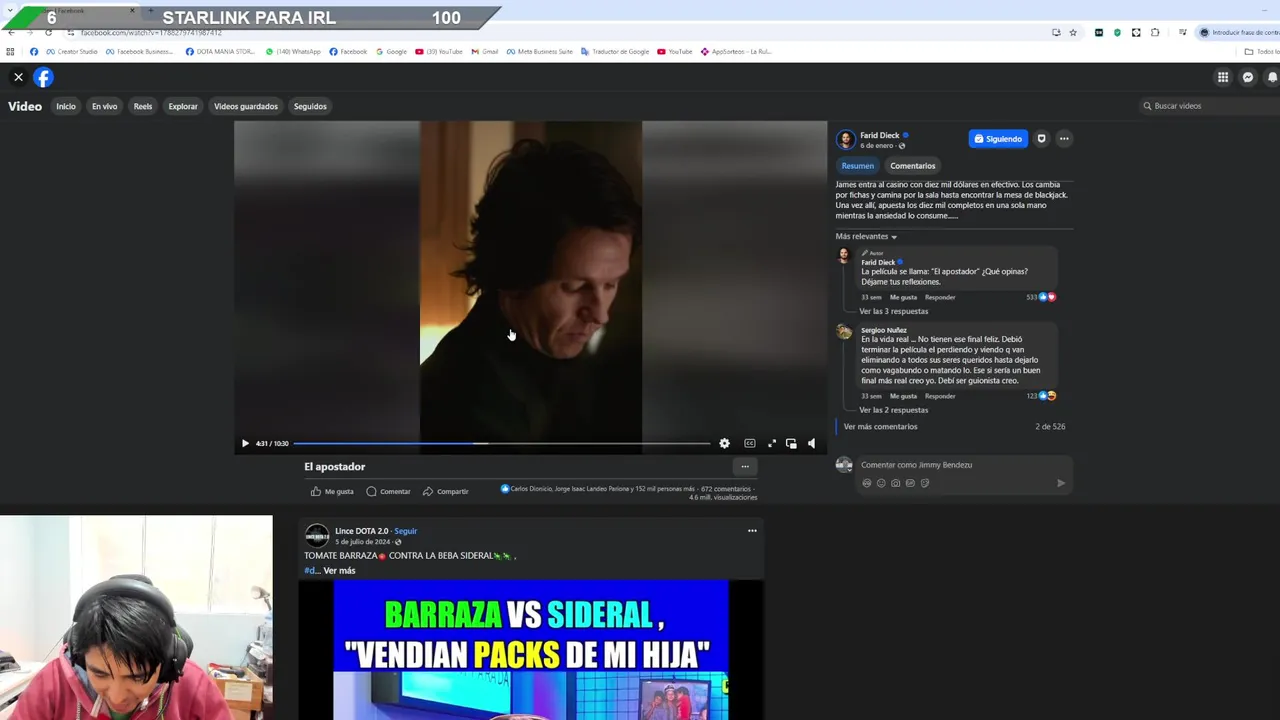This screenshot has height=720, width=1280.
Task: Switch to the Comentarios tab
Action: pos(913,166)
